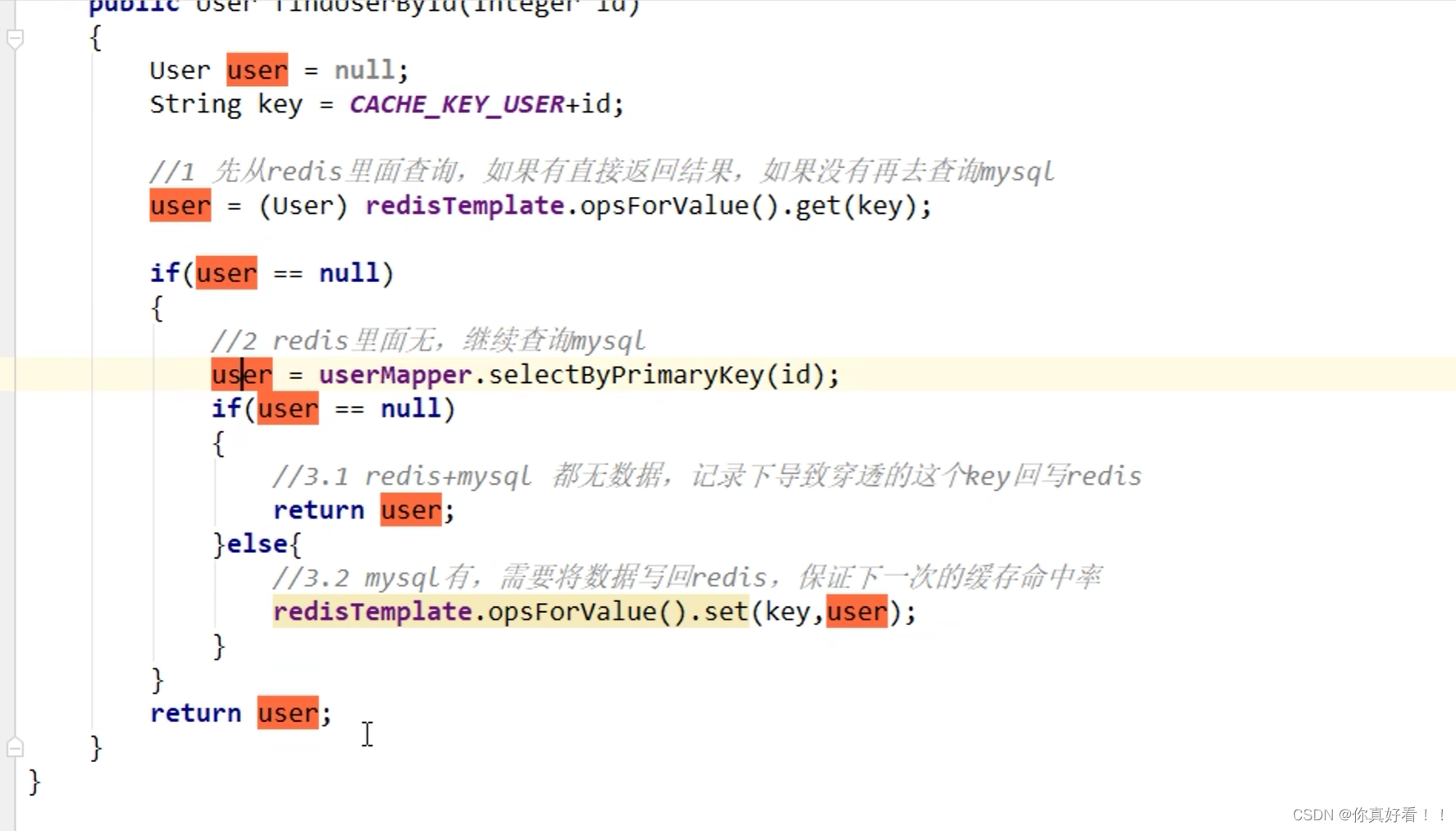Image resolution: width=1456 pixels, height=831 pixels.
Task: Click the highlighted user variable declaration
Action: (x=256, y=70)
